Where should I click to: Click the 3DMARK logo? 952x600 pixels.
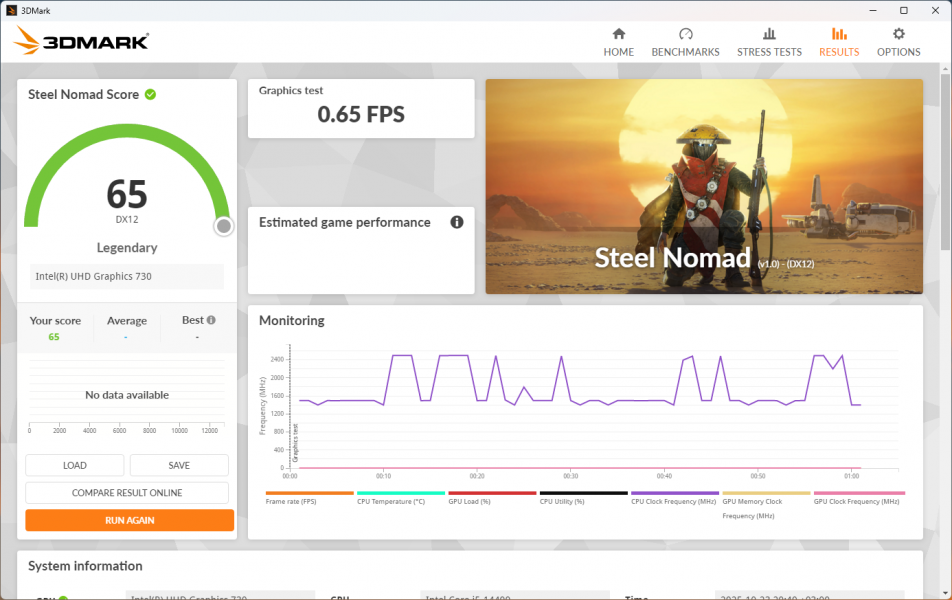coord(82,41)
